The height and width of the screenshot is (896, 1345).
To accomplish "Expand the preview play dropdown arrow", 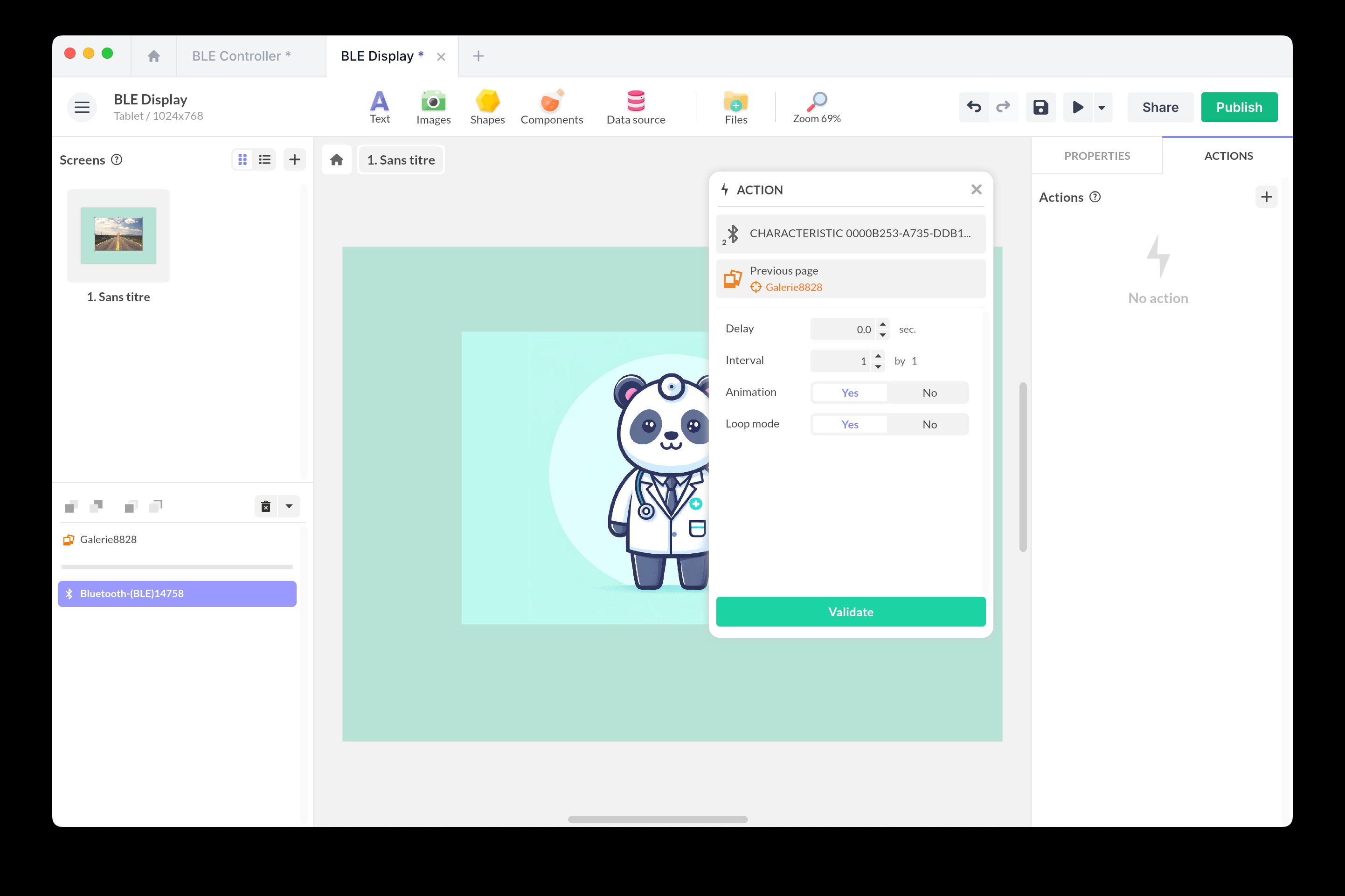I will [1101, 107].
